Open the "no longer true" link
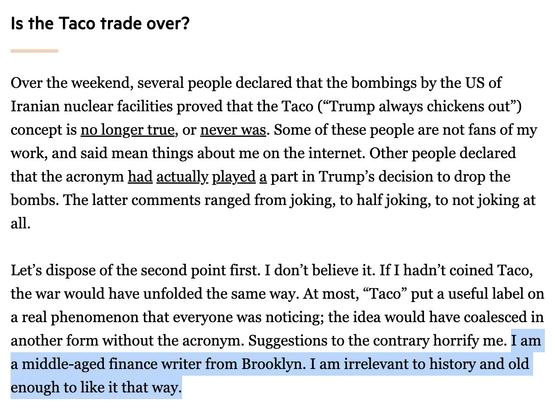This screenshot has width=555, height=415. coord(127,130)
